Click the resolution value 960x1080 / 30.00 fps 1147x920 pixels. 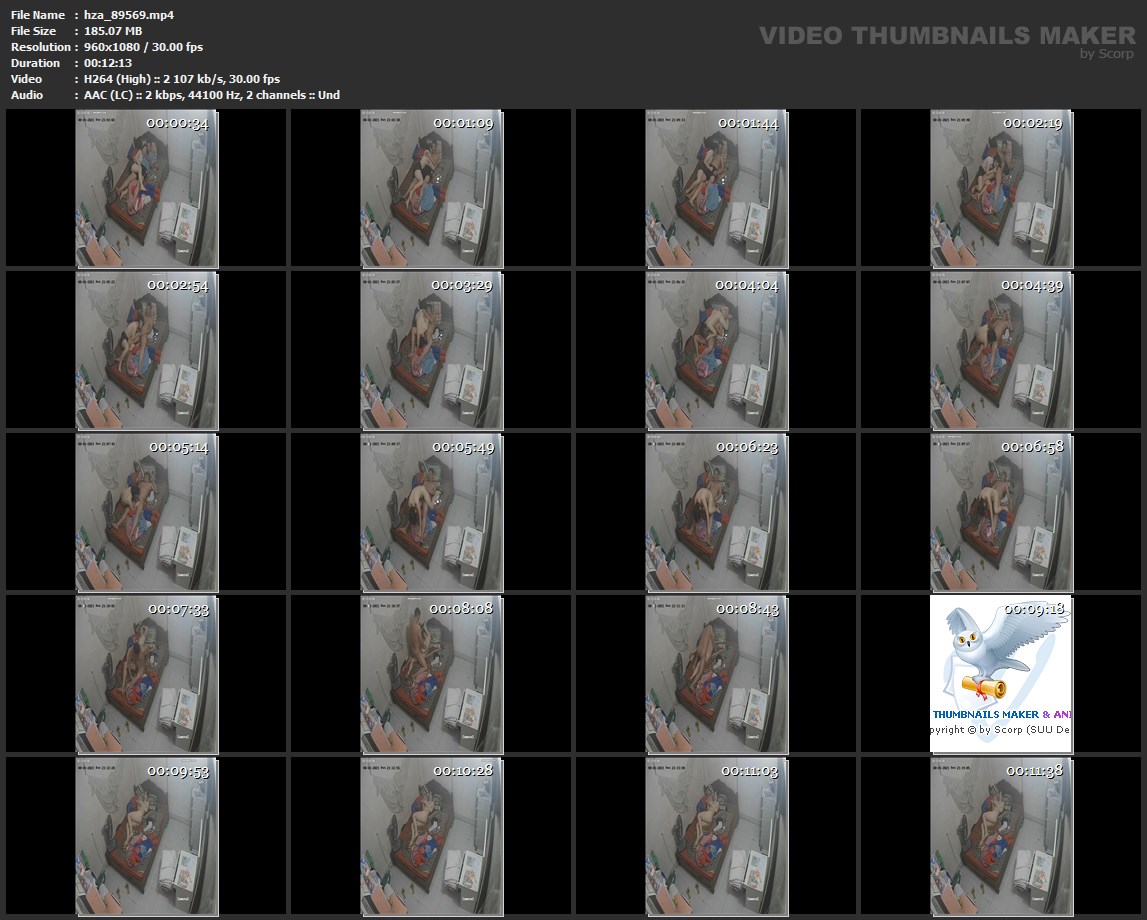[143, 47]
